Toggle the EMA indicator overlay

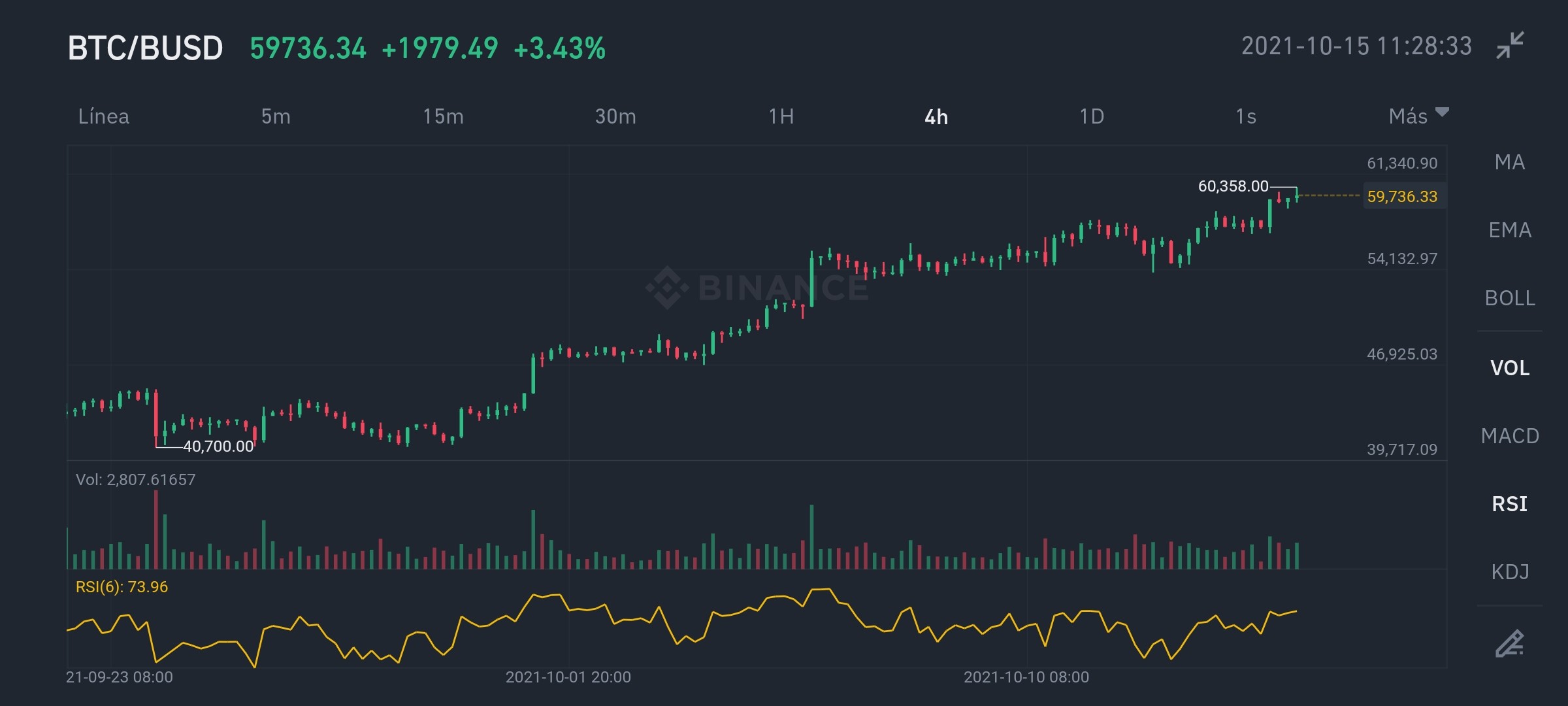click(x=1510, y=230)
